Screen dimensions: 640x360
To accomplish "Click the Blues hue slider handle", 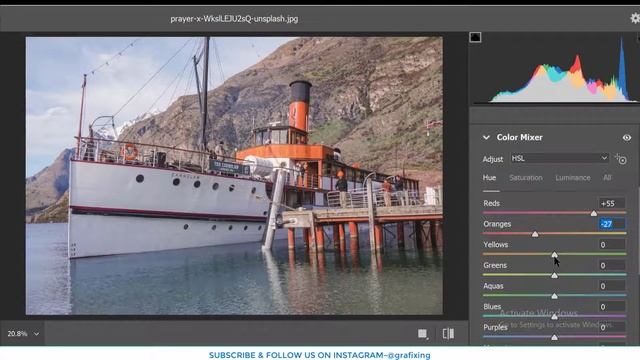I will click(x=554, y=316).
